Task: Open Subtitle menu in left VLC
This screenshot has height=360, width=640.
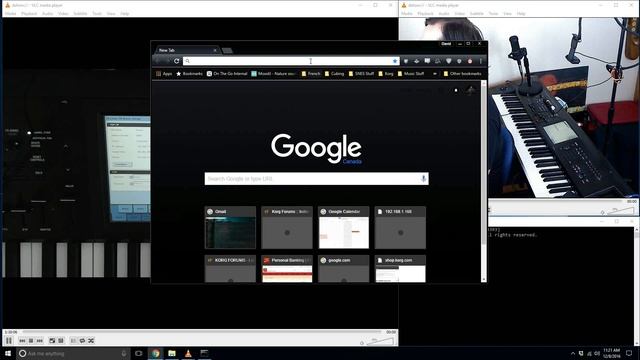Action: point(80,13)
